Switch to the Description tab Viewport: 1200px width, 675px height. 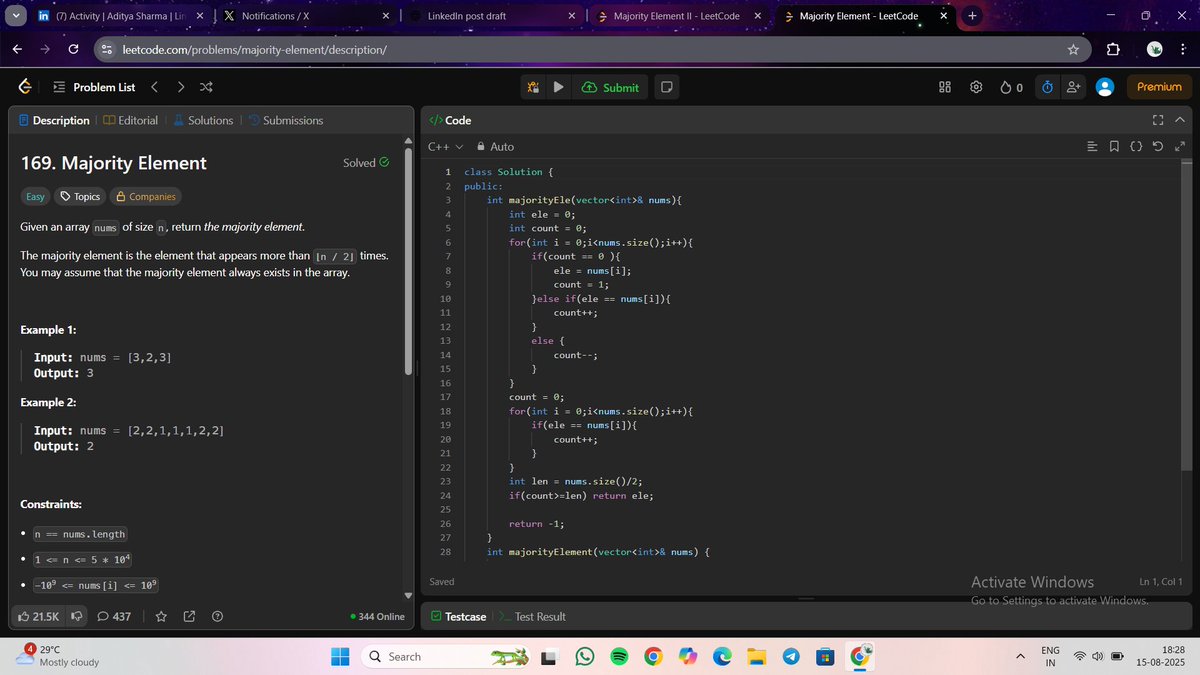55,120
